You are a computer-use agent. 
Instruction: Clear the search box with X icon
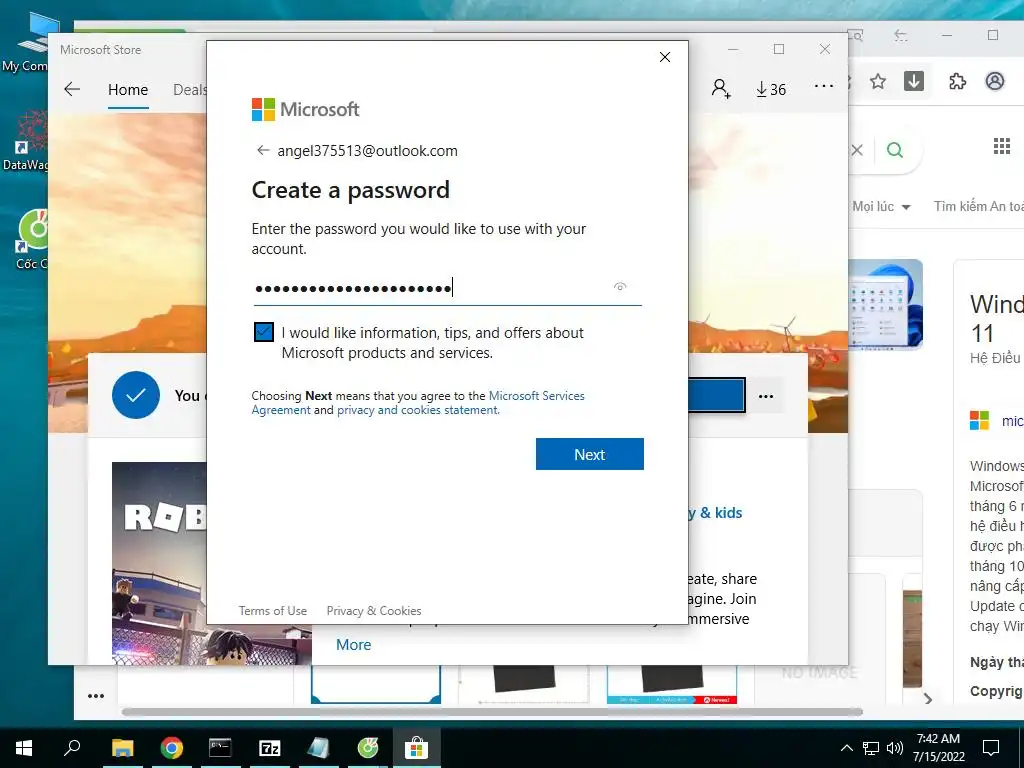click(x=857, y=150)
